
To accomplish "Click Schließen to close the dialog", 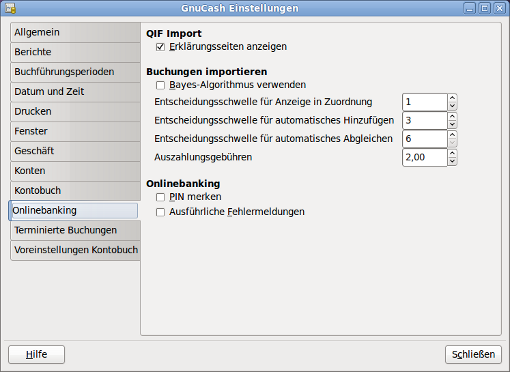I will click(473, 354).
